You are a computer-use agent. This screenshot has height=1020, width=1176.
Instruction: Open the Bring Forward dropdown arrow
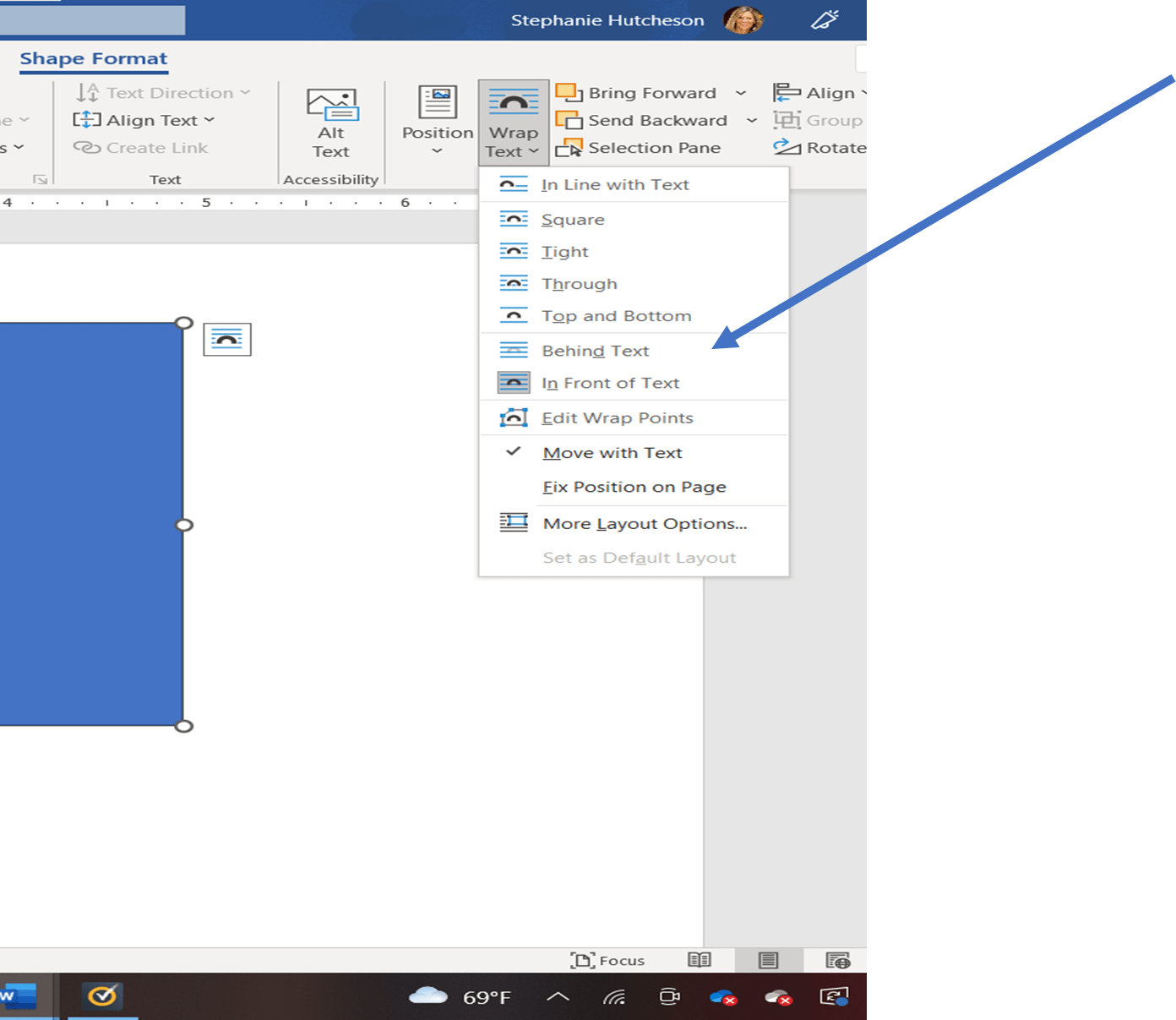tap(742, 92)
